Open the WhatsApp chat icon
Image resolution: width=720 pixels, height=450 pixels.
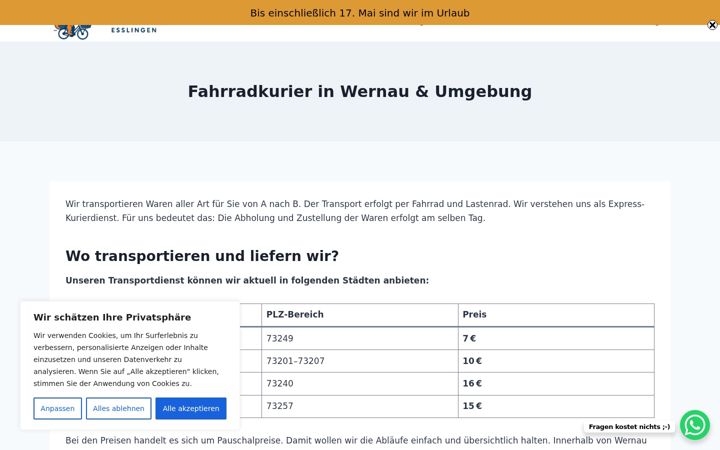695,425
